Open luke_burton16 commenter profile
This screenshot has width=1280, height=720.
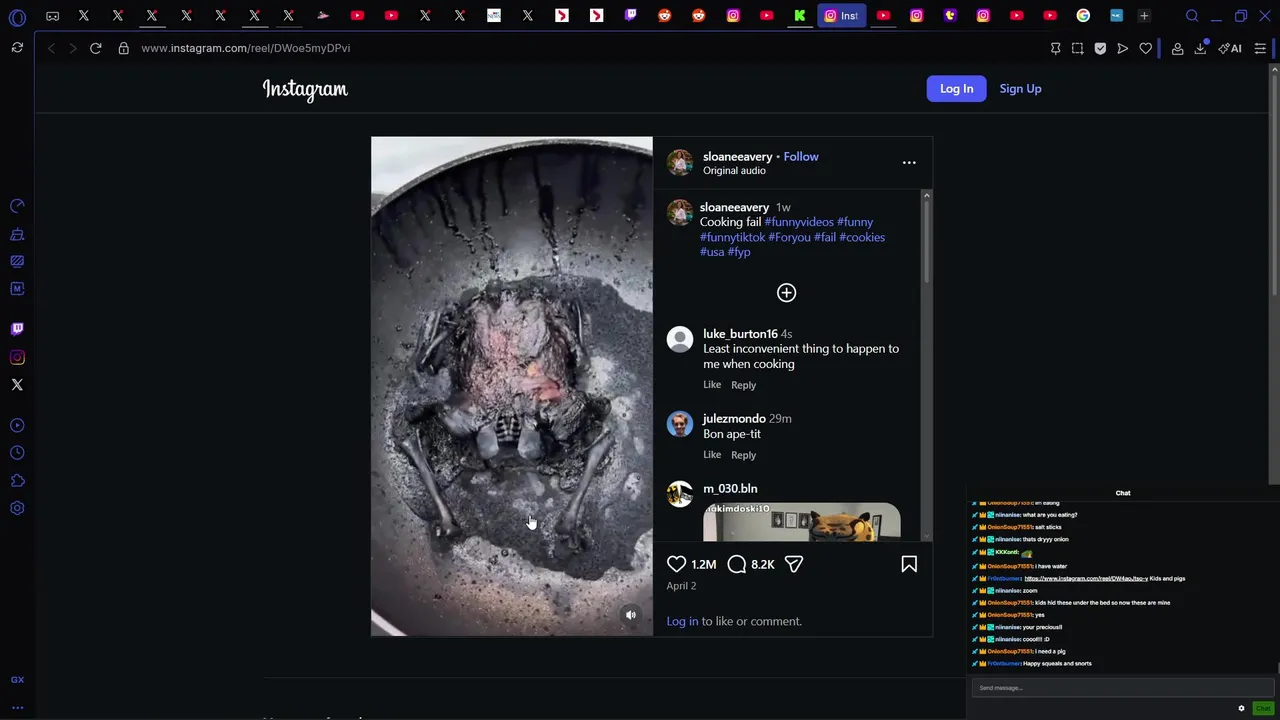point(740,334)
